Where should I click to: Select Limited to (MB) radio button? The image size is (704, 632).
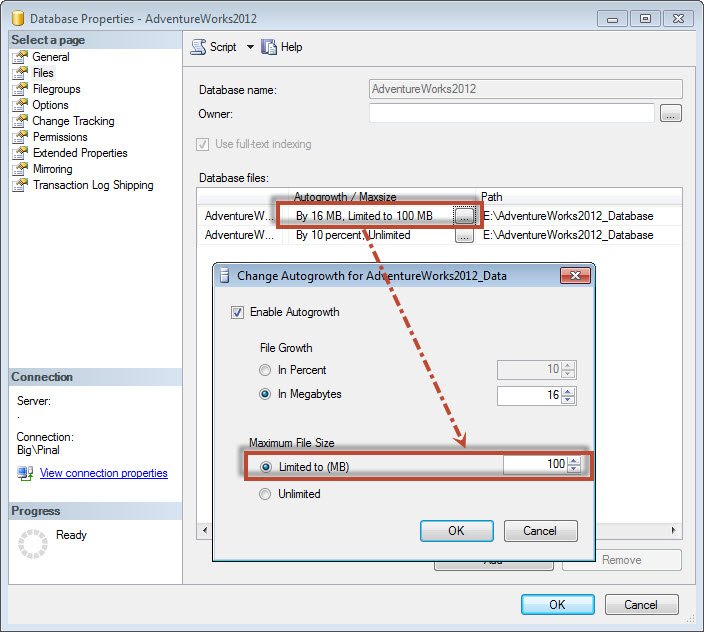pyautogui.click(x=266, y=467)
